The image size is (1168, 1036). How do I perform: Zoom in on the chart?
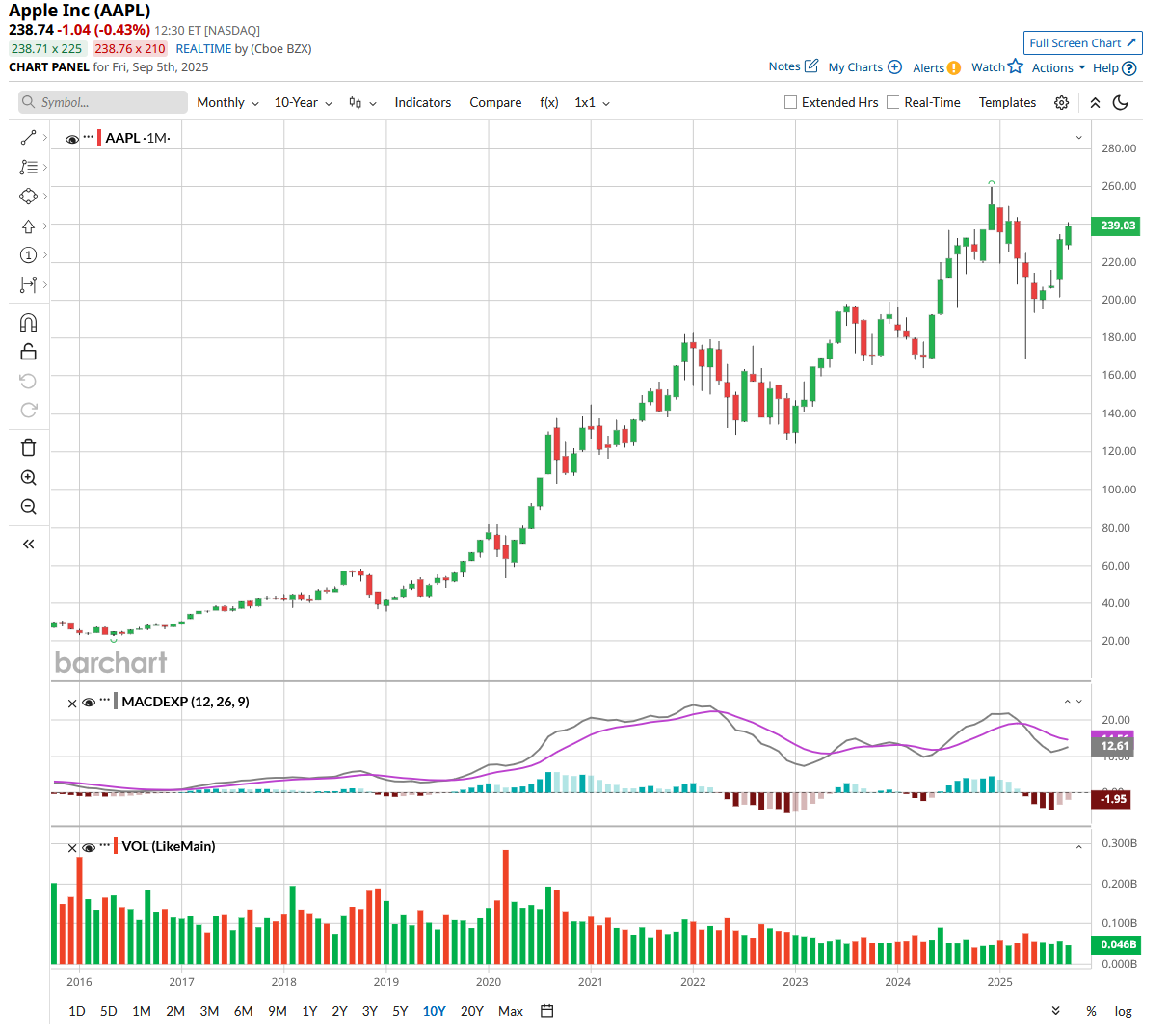tap(28, 477)
